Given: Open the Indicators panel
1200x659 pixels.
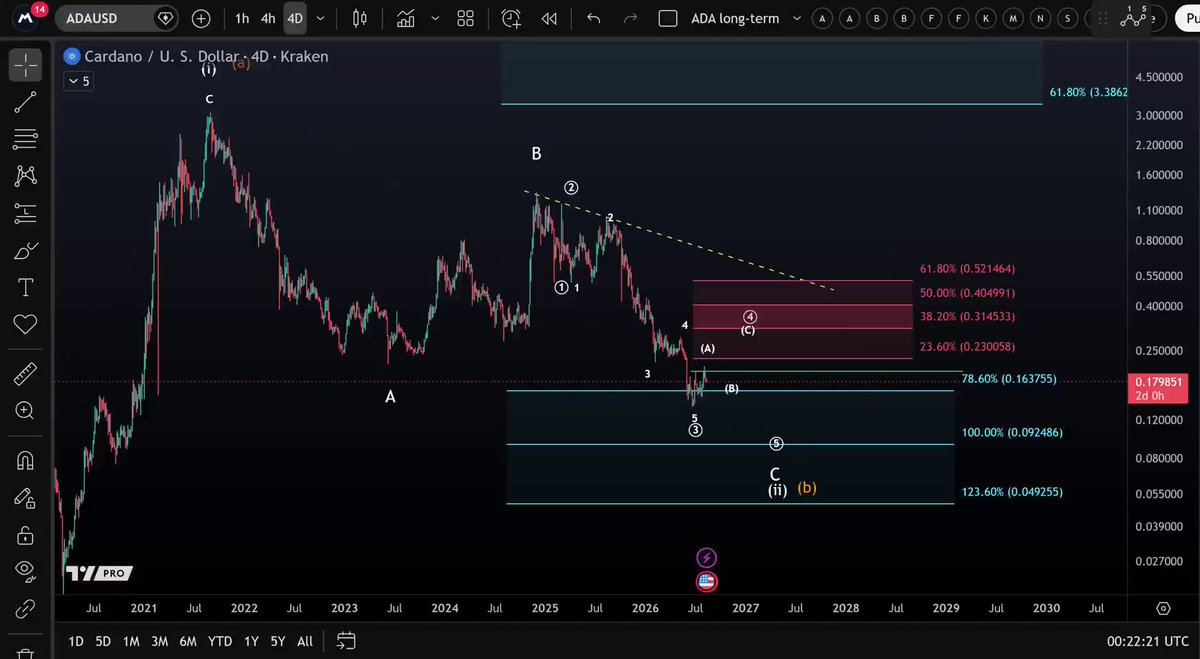Looking at the screenshot, I should (405, 18).
